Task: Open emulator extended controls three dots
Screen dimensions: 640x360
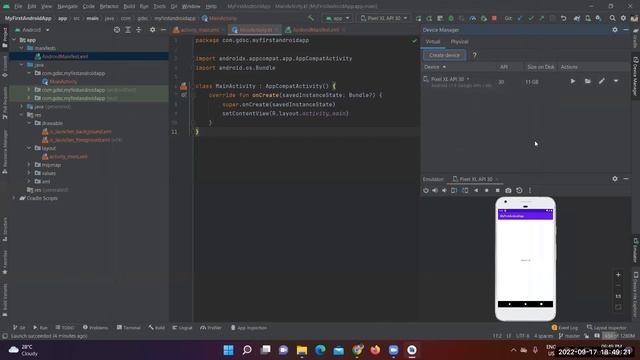Action: [x=530, y=191]
